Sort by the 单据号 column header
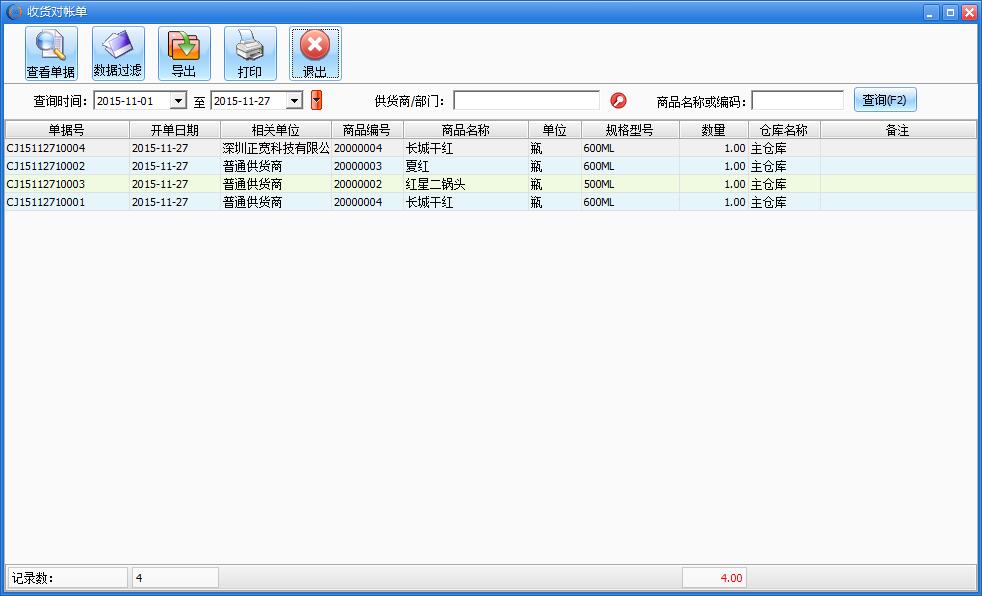 [67, 130]
